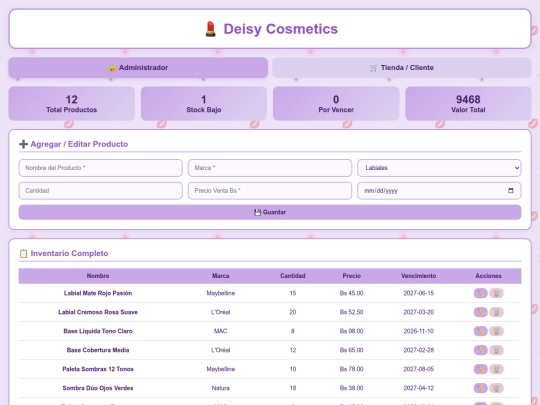
Task: Delete the Labial Cremoso Rosa Suave product
Action: coord(497,312)
